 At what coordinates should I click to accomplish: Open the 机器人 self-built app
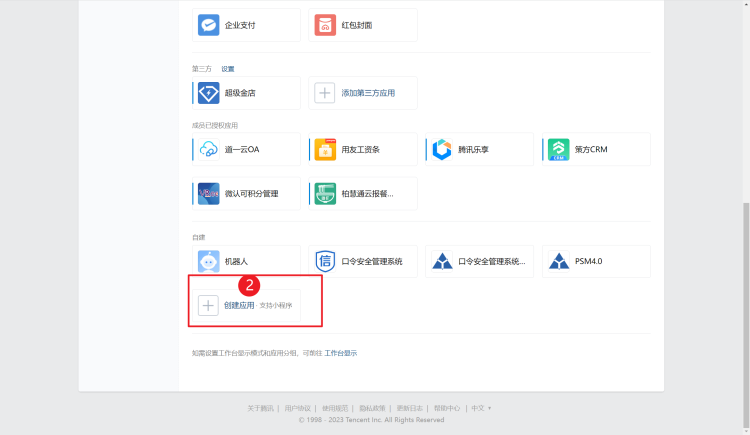pyautogui.click(x=246, y=262)
